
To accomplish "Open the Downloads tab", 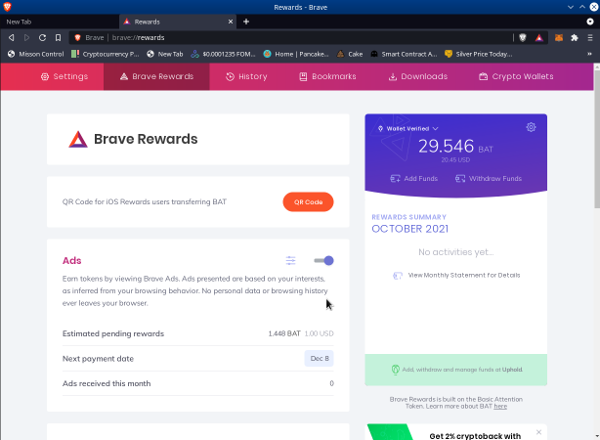I will click(418, 77).
